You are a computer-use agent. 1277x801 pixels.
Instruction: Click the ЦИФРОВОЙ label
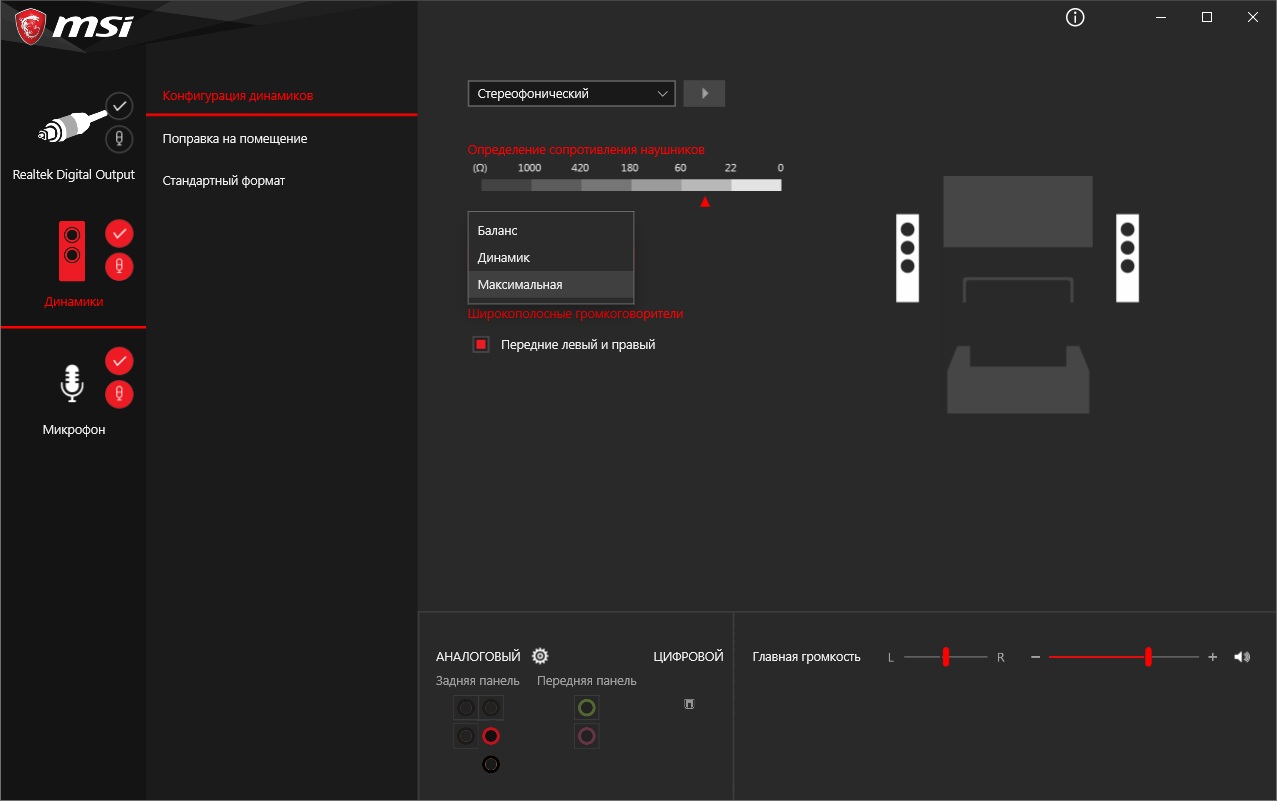[688, 657]
